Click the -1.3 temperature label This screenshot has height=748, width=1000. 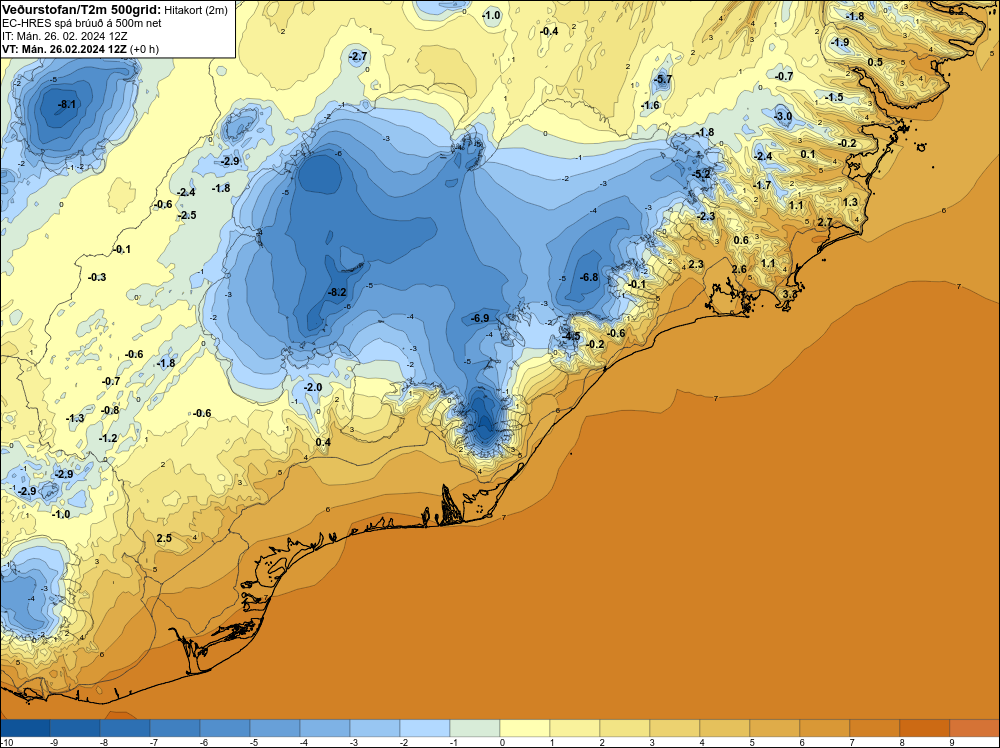75,418
